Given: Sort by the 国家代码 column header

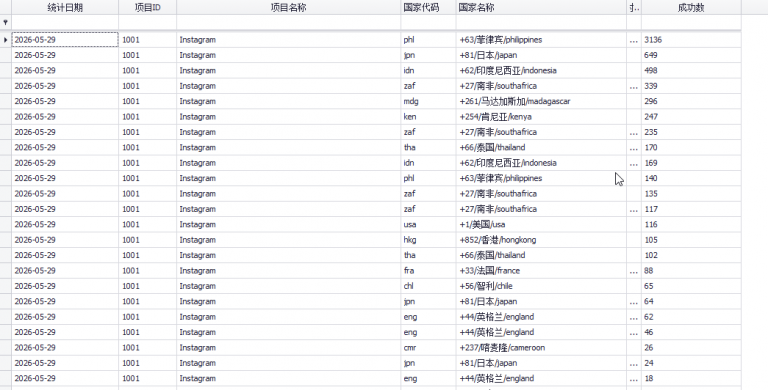Looking at the screenshot, I should 428,7.
